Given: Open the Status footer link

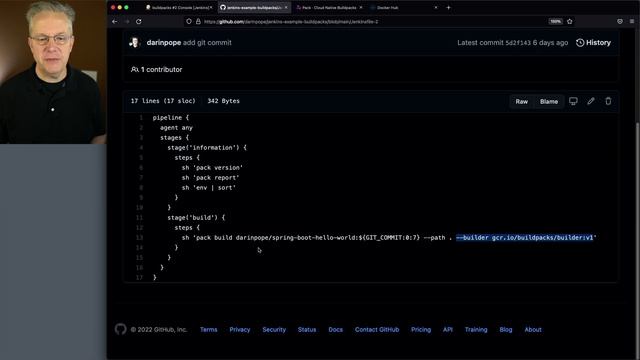Looking at the screenshot, I should pyautogui.click(x=307, y=329).
